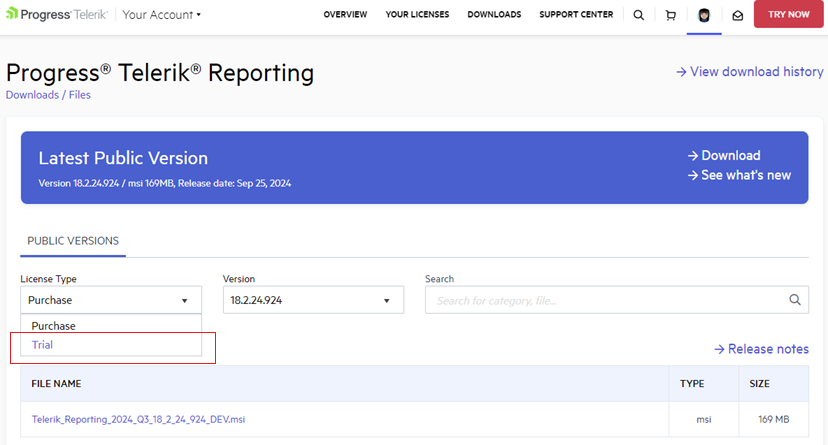Click the Latest Public Version heading
Screen dimensions: 828x445
pos(123,158)
